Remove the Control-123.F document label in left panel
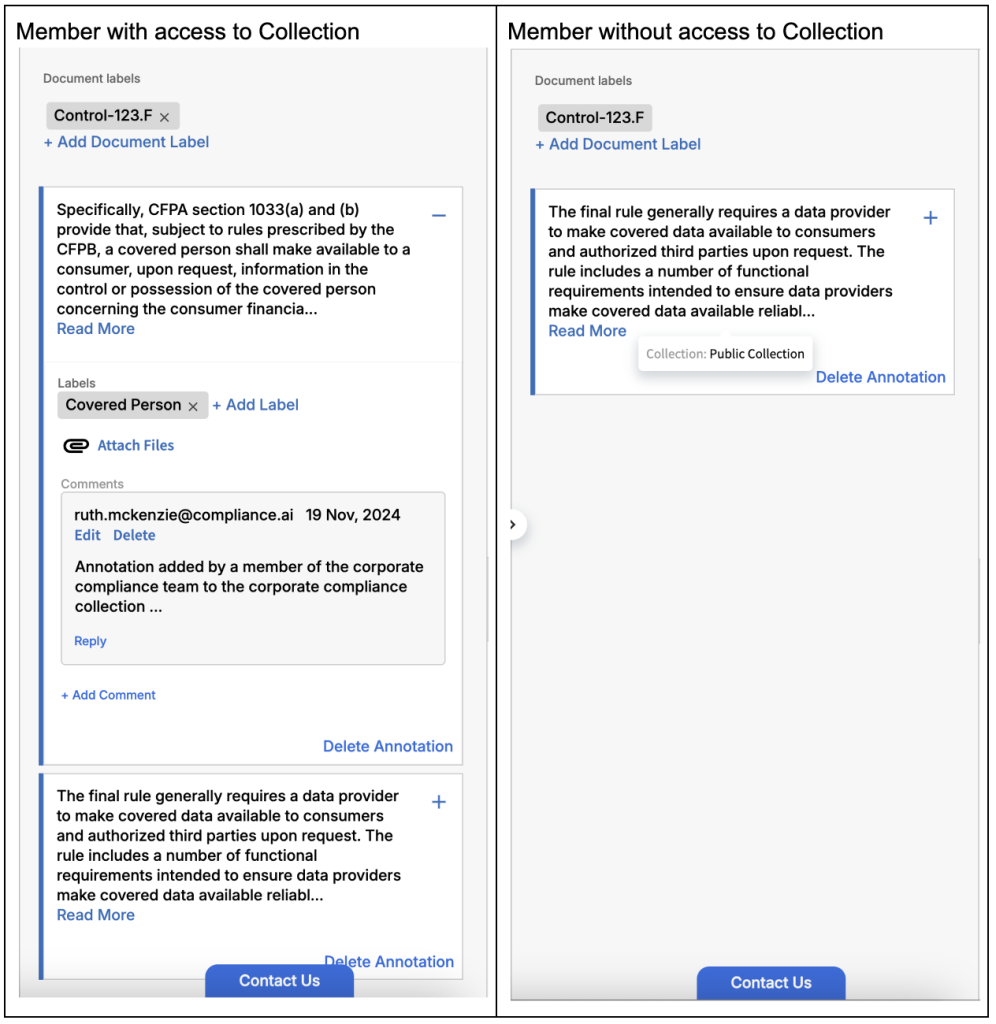 pyautogui.click(x=165, y=117)
